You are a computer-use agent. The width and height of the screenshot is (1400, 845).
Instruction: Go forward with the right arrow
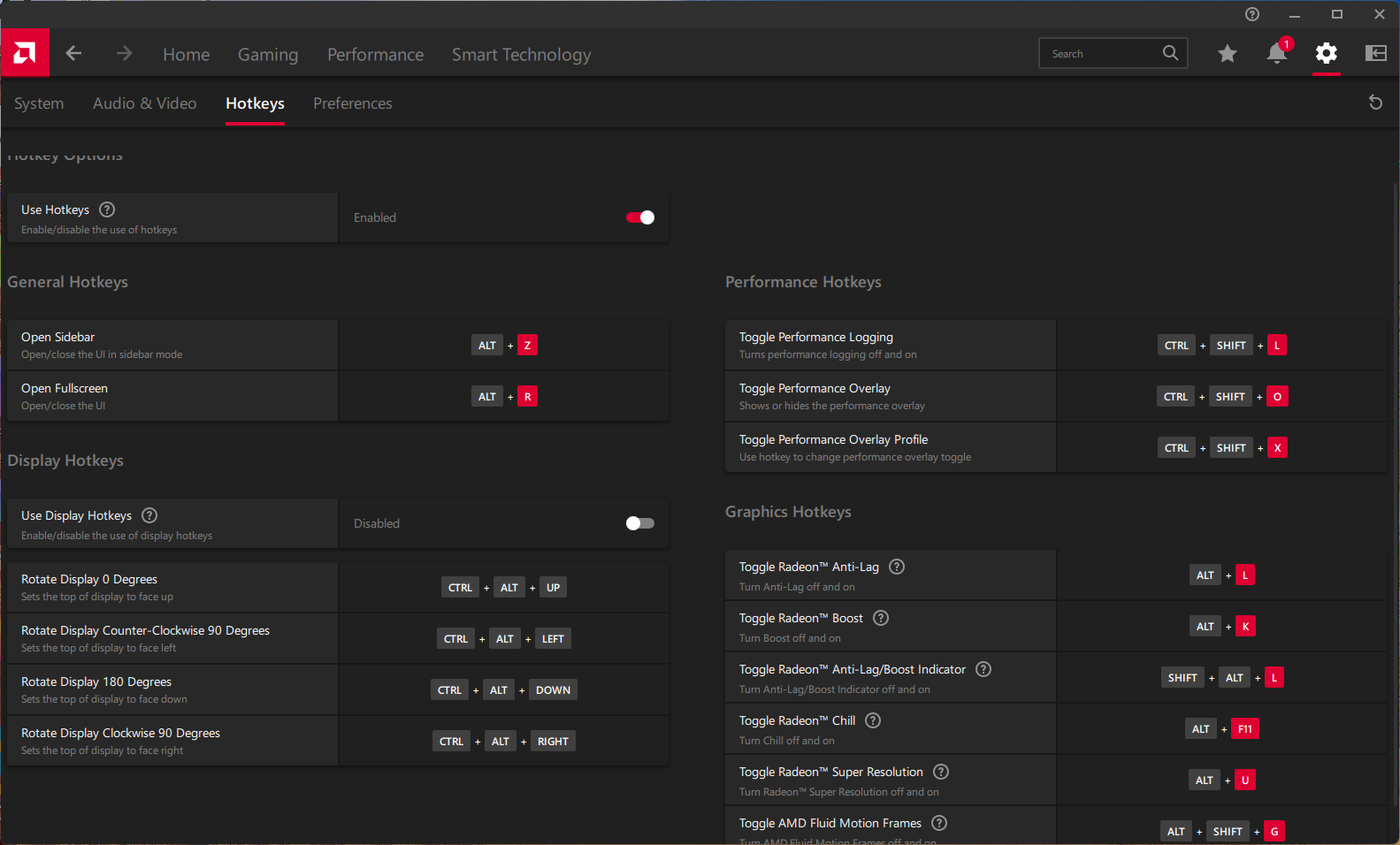(x=124, y=54)
